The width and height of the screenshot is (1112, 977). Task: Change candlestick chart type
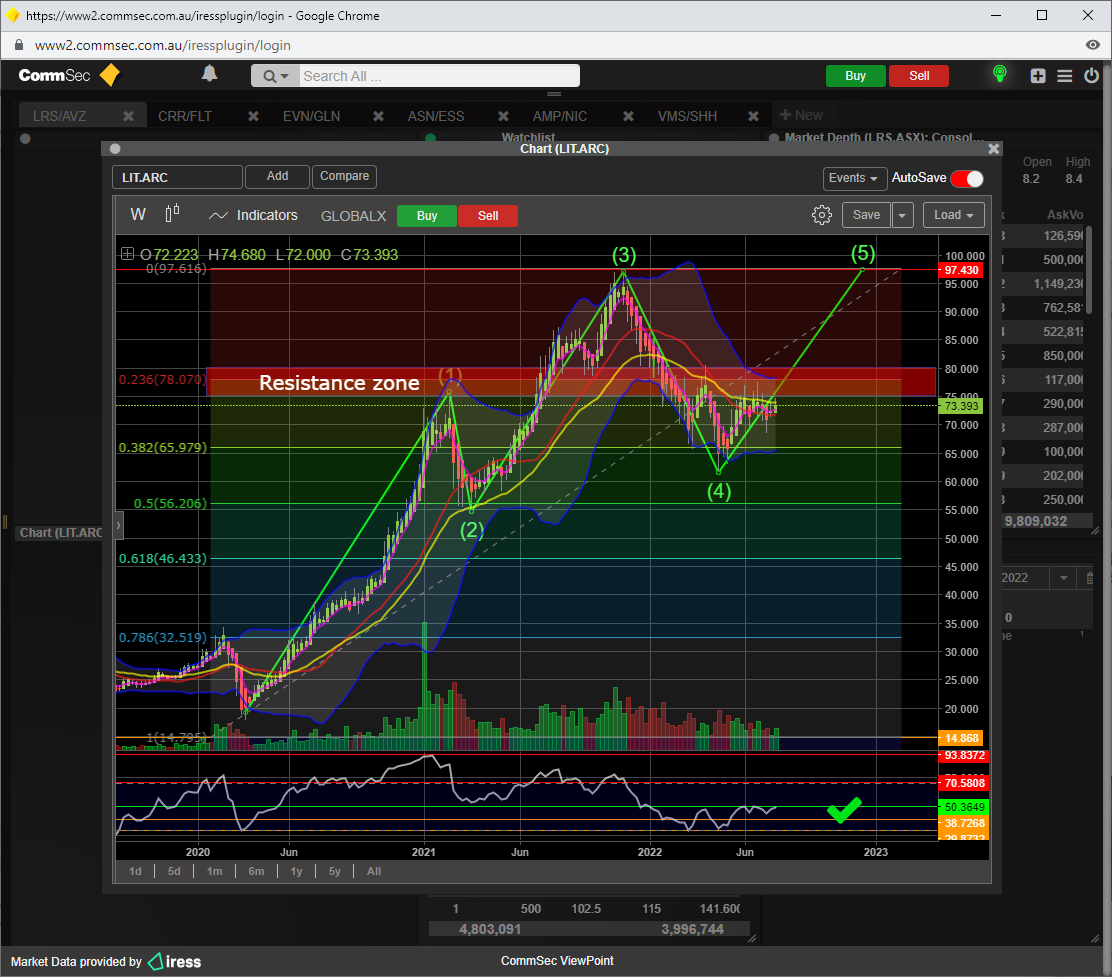pos(172,213)
